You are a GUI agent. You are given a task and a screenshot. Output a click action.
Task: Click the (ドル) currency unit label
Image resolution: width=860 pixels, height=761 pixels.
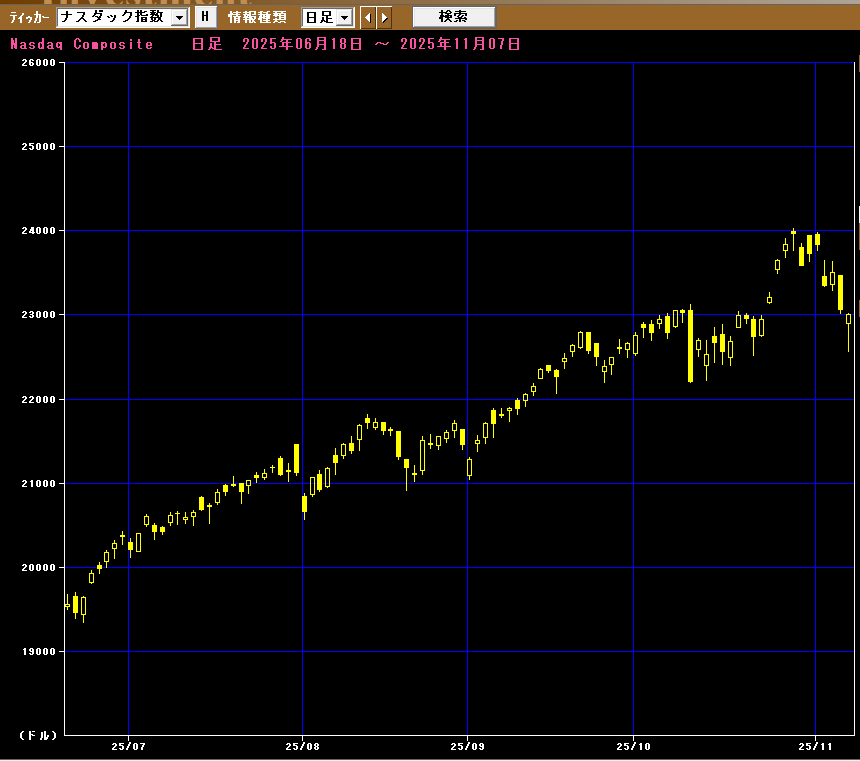coord(38,735)
